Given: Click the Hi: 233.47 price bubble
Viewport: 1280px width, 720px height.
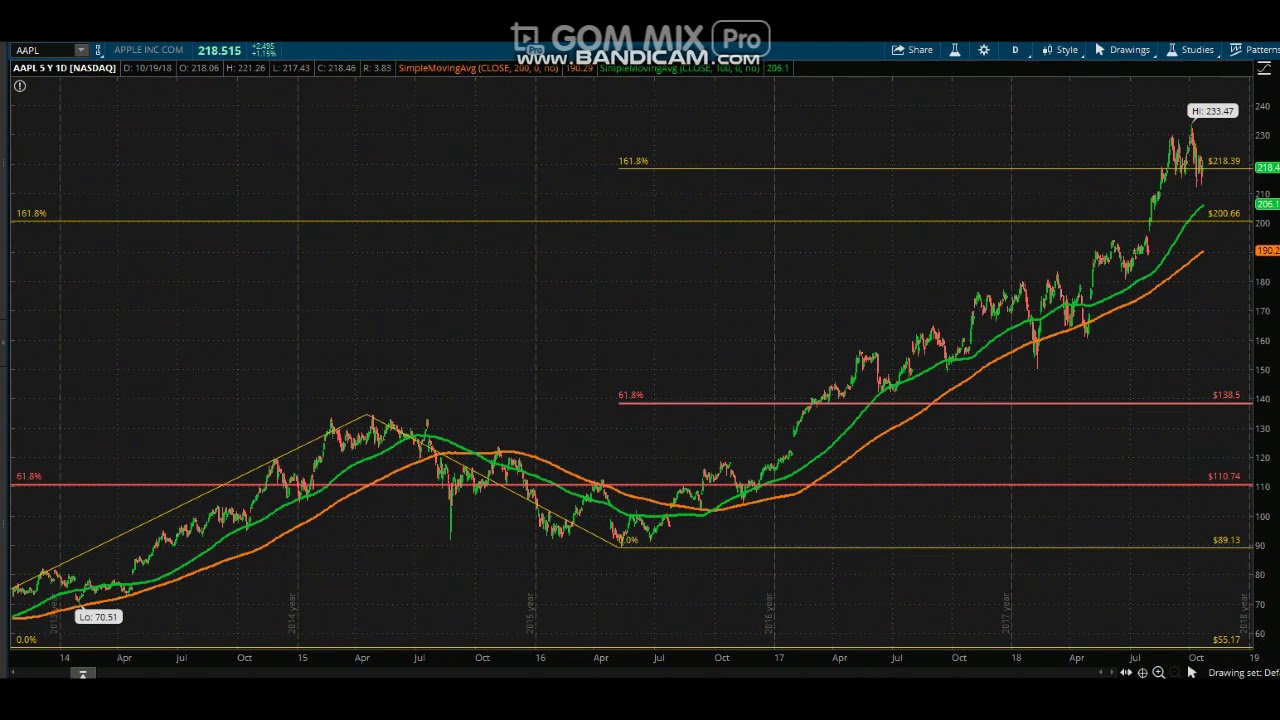Looking at the screenshot, I should (1213, 111).
